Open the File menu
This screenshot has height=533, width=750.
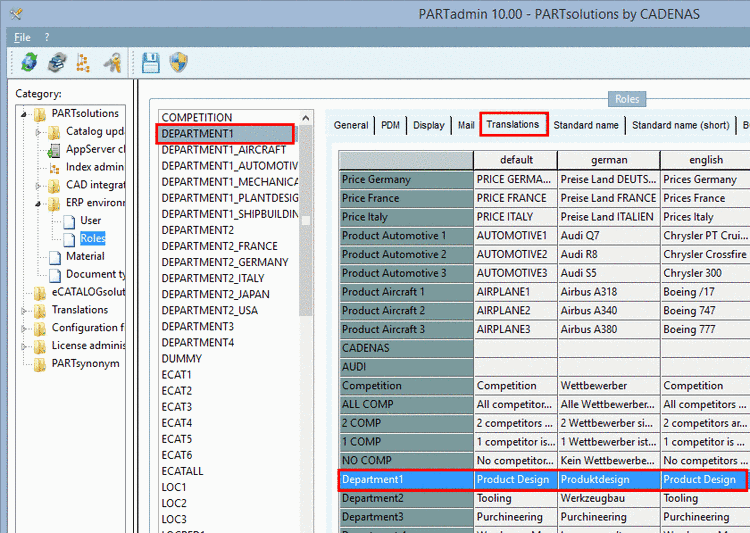[22, 37]
